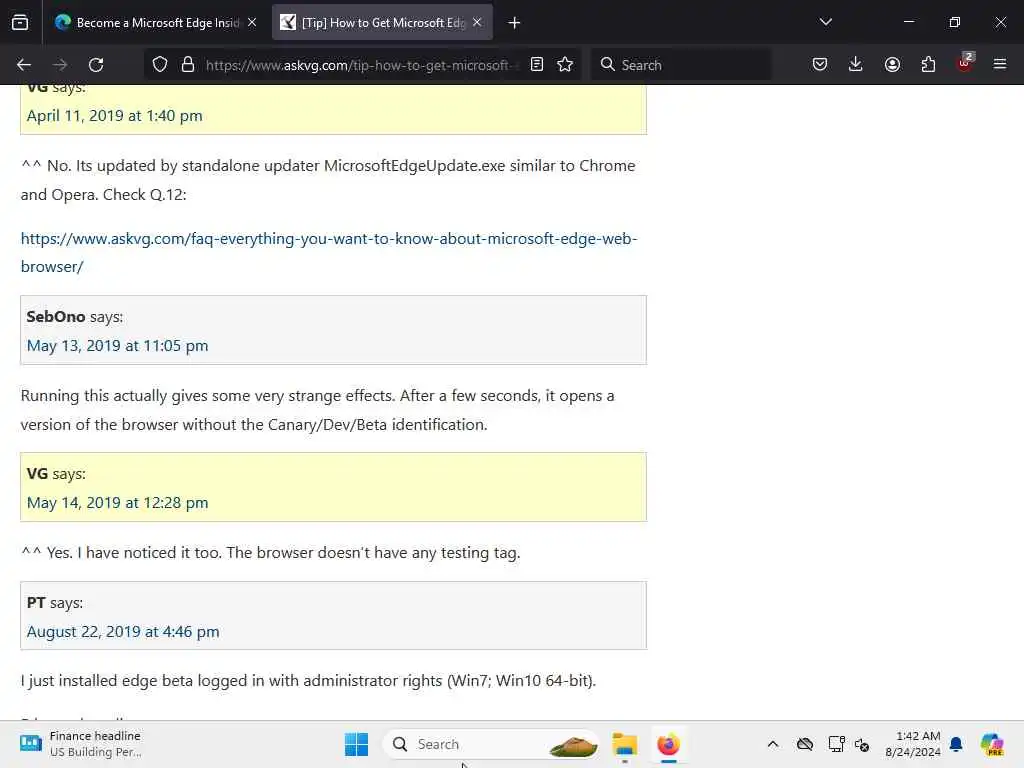Open File Explorer from taskbar
Screen dimensions: 1024x768
click(625, 744)
